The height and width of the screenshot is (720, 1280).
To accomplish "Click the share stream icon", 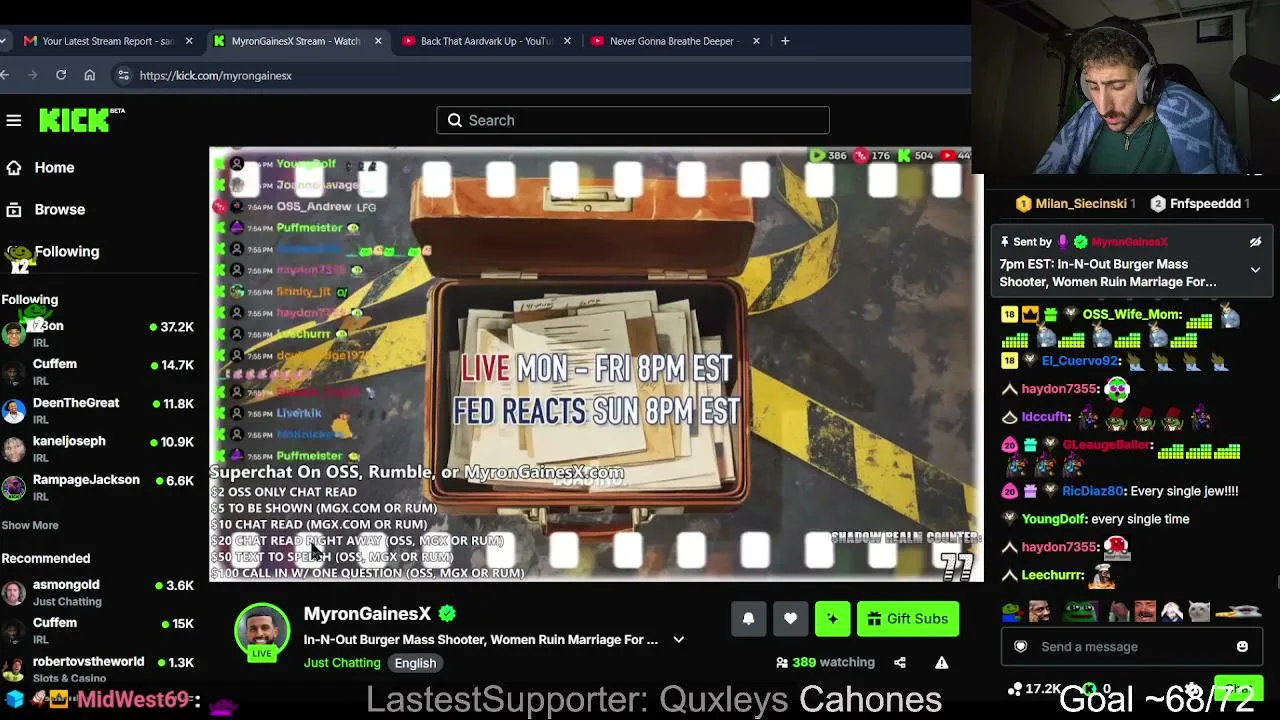I will [x=900, y=662].
